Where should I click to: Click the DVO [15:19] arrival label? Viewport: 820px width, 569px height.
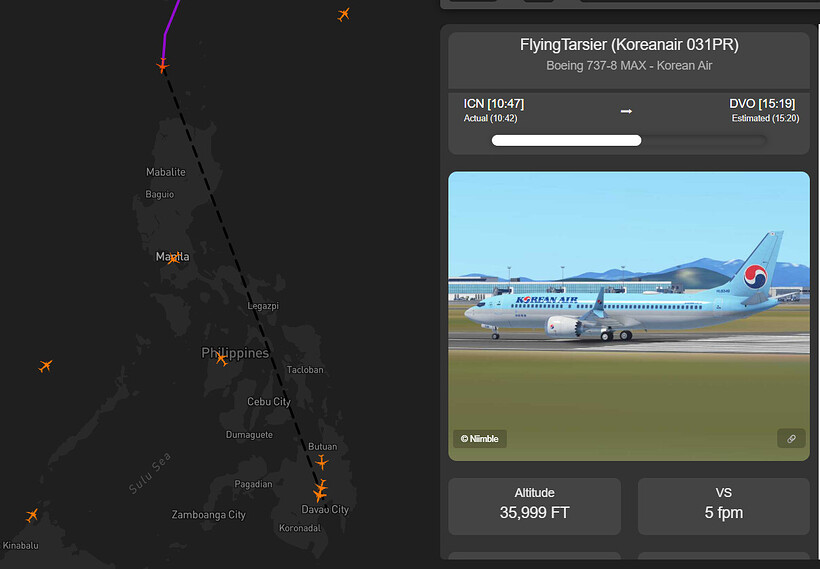pos(762,104)
